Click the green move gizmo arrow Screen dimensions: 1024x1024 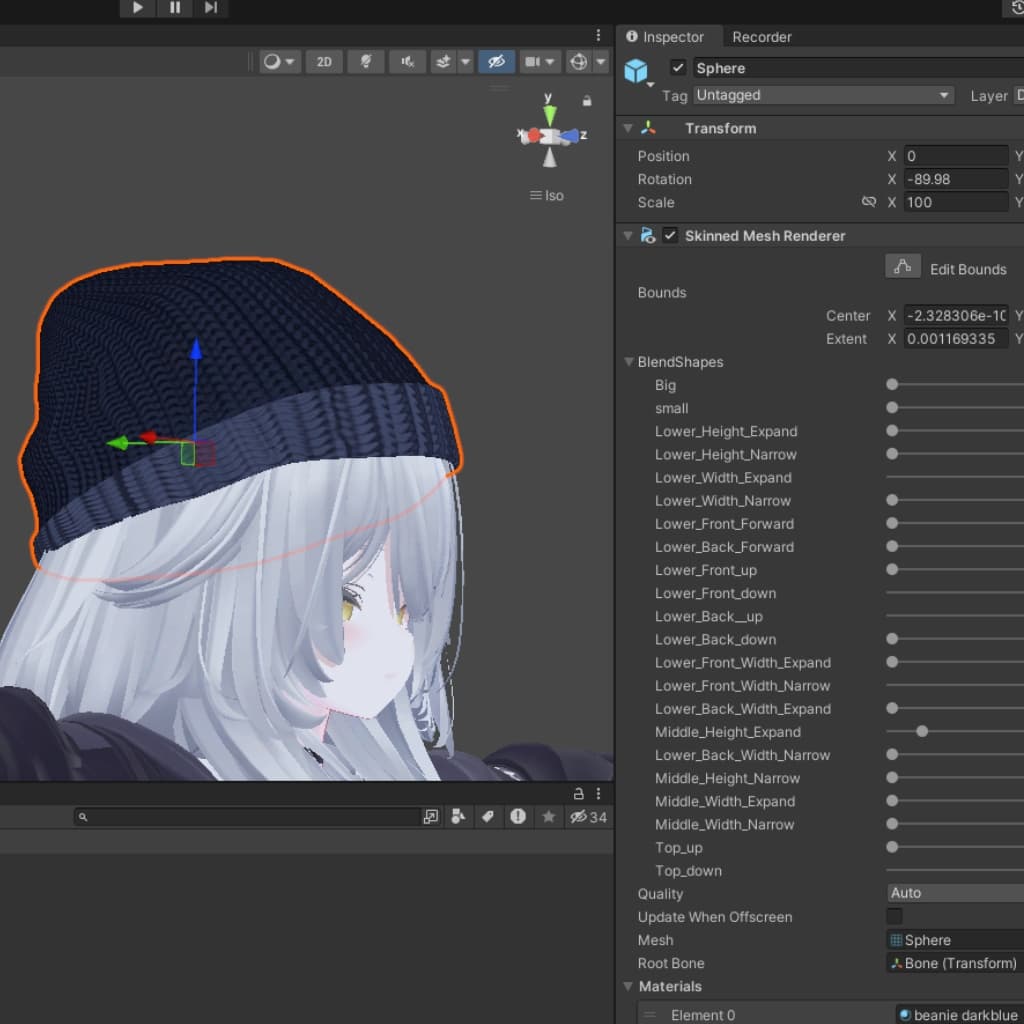(x=118, y=443)
